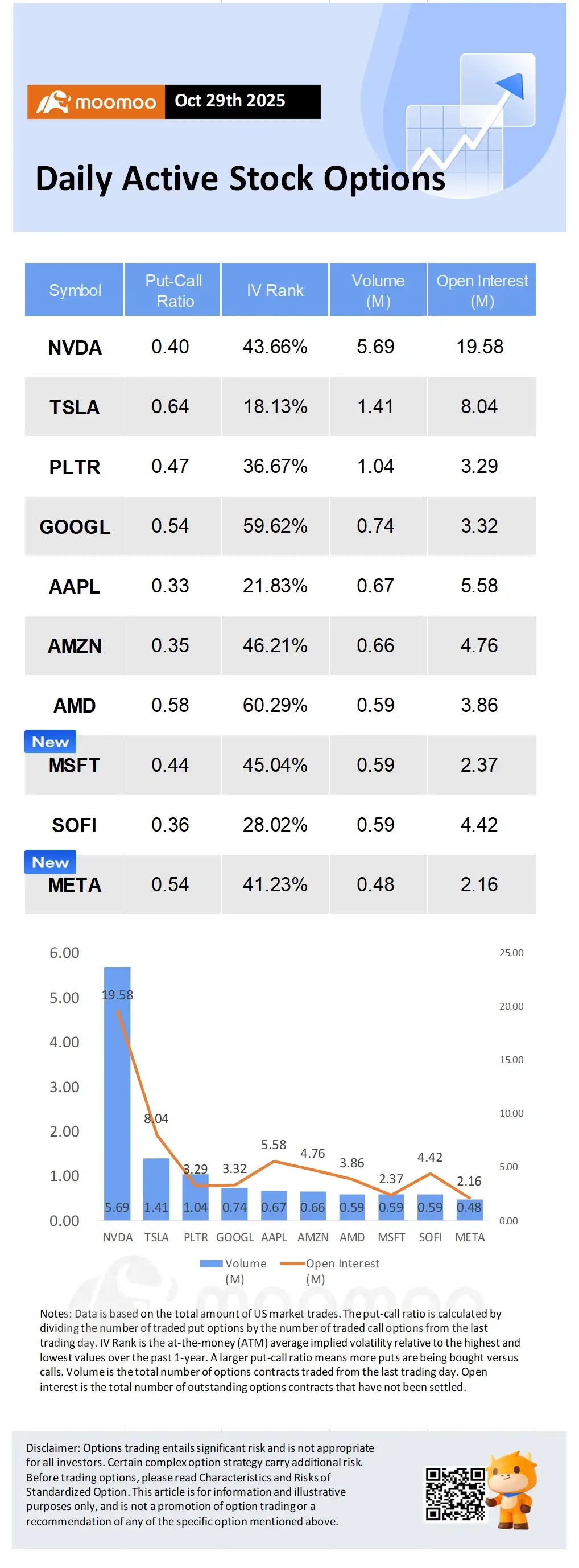Image resolution: width=579 pixels, height=1568 pixels.
Task: Click the SOFI label on chart axis
Action: coord(431,1237)
